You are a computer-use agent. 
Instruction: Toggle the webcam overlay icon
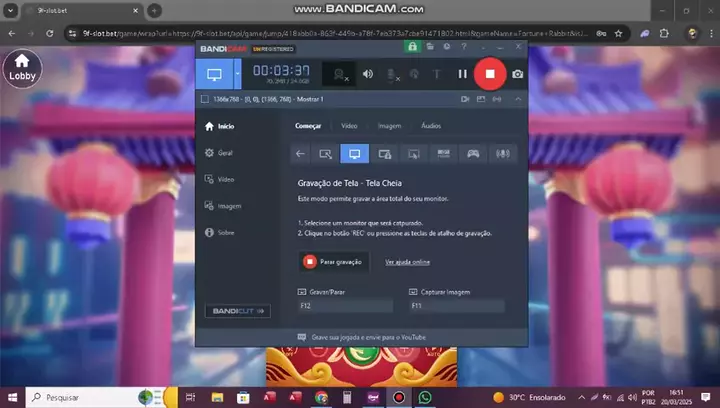point(339,74)
